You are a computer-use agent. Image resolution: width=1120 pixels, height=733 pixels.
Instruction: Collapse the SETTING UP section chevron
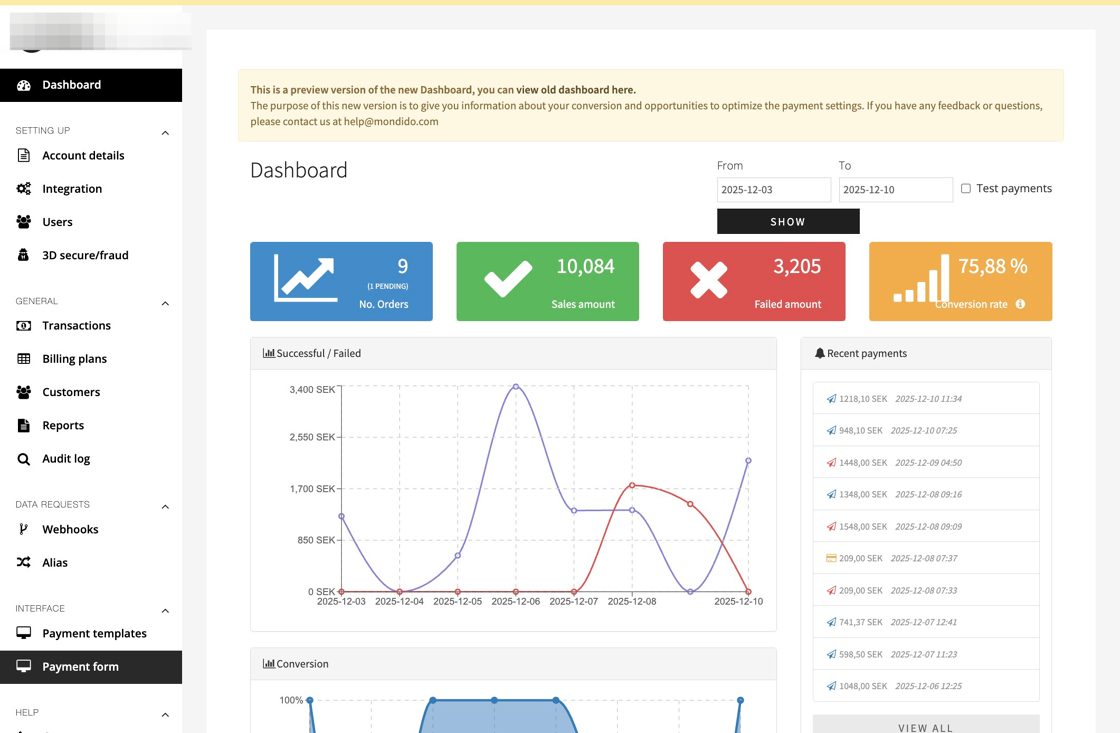(165, 133)
